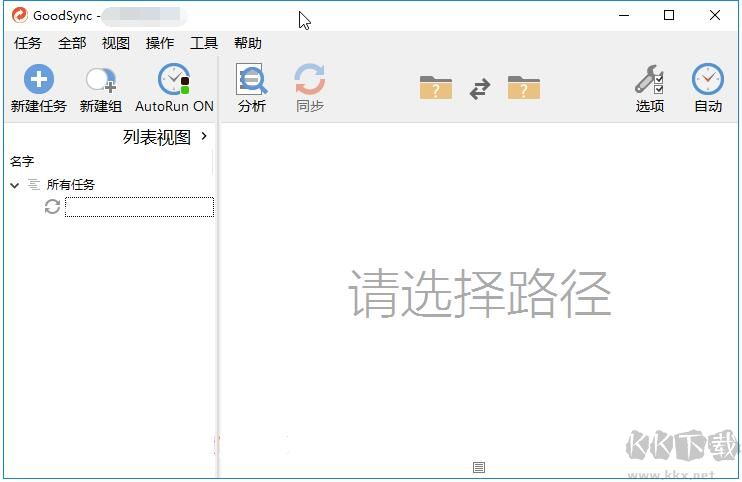Open the 工具 menu
This screenshot has height=482, width=742.
[204, 43]
